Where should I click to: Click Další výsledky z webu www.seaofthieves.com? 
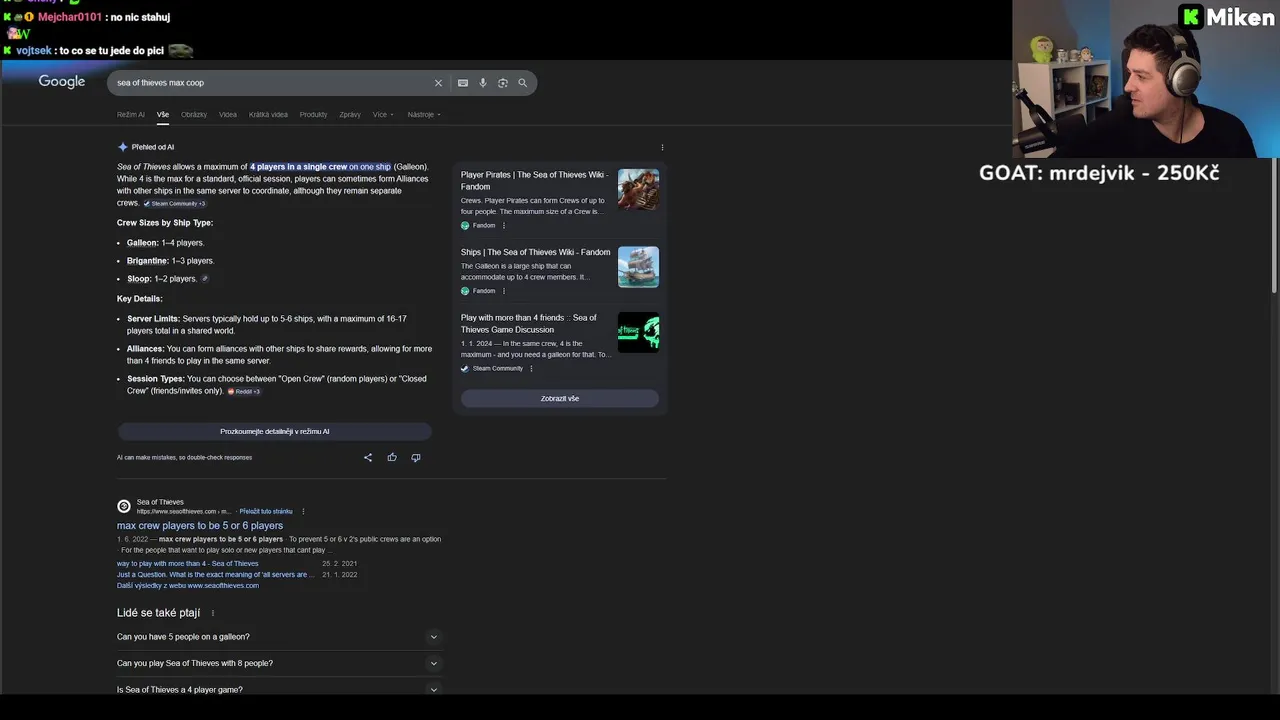[188, 586]
